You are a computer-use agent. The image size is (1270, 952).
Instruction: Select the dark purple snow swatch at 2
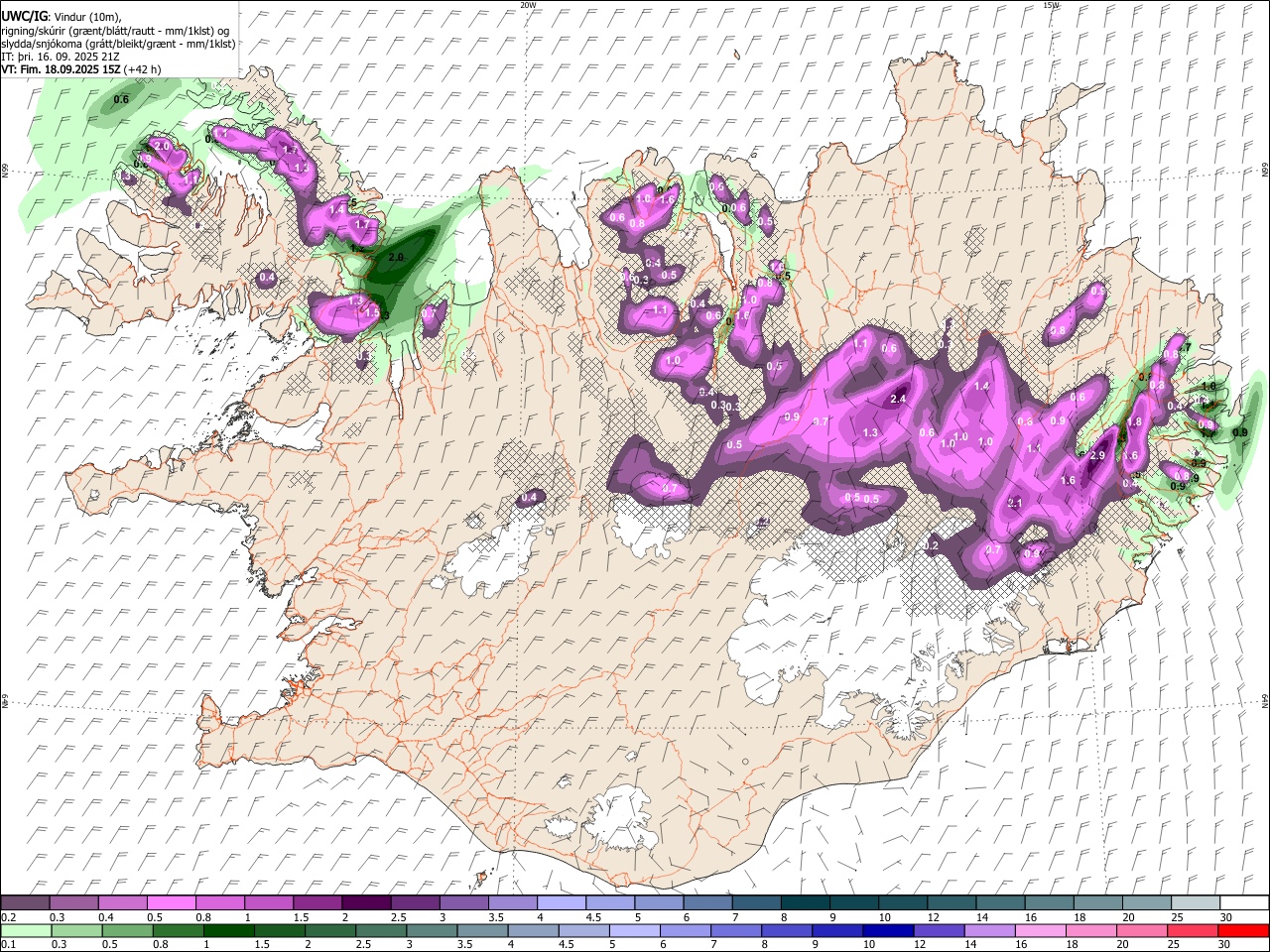pos(365,902)
